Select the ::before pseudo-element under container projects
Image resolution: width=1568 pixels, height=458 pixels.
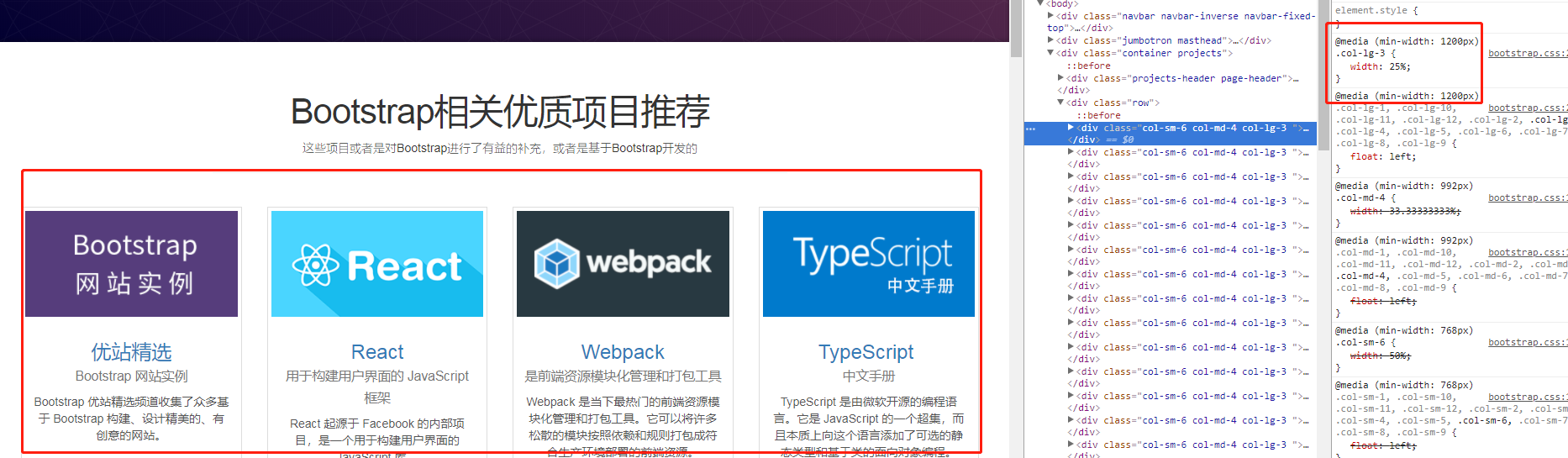pos(1089,66)
